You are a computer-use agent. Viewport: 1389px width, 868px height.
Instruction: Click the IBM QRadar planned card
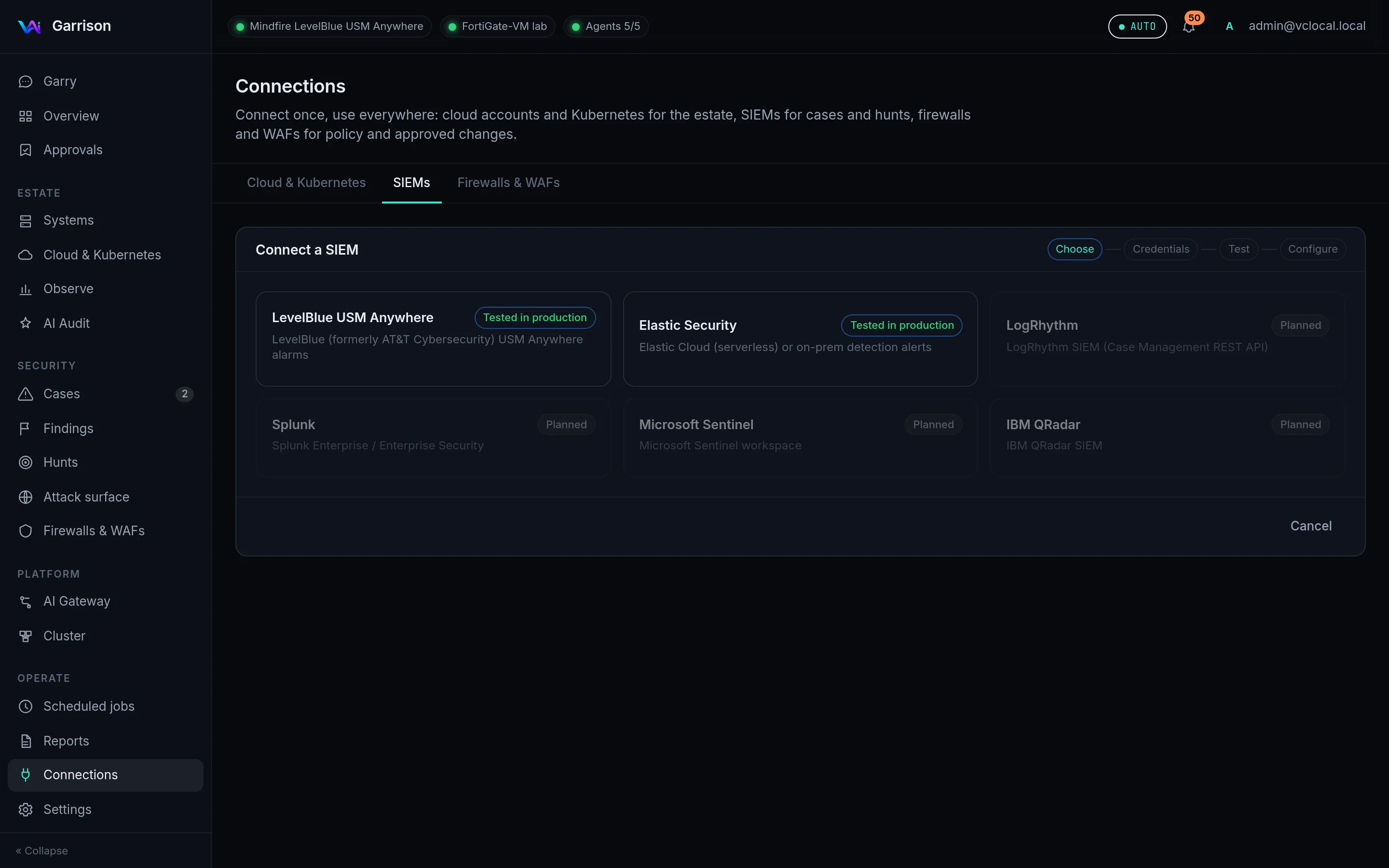click(1168, 437)
